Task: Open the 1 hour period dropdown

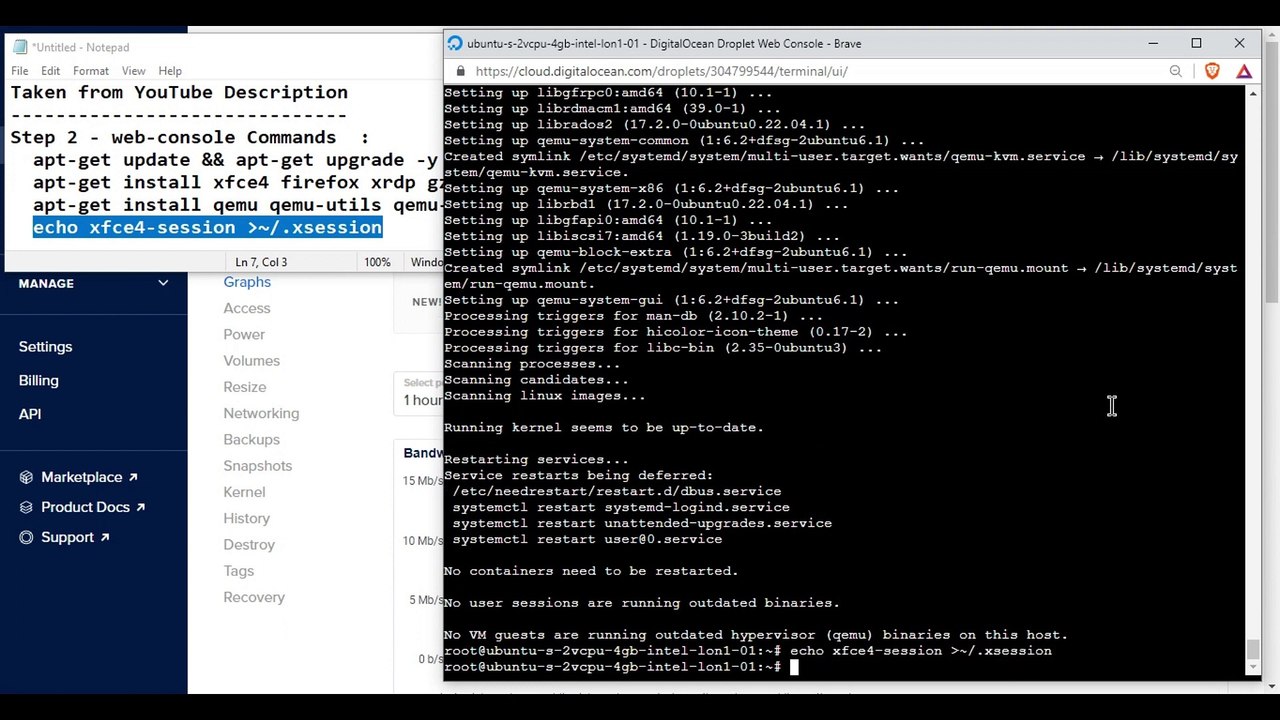Action: (420, 393)
